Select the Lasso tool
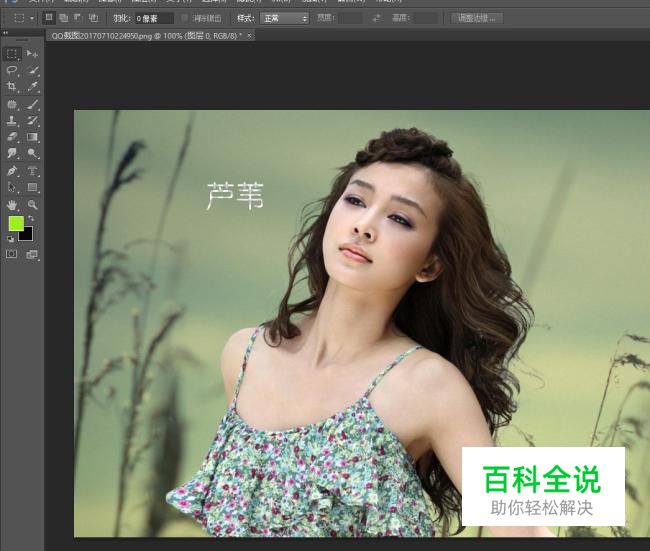Screen dimensions: 650x551 (12, 70)
